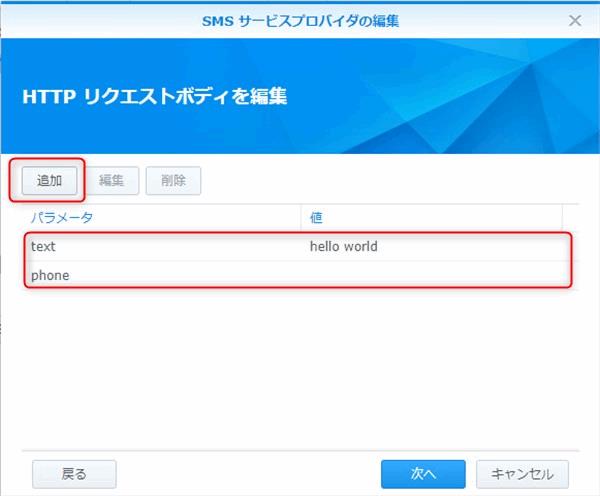Click the 追加 (Add) button
This screenshot has width=600, height=496.
49,181
